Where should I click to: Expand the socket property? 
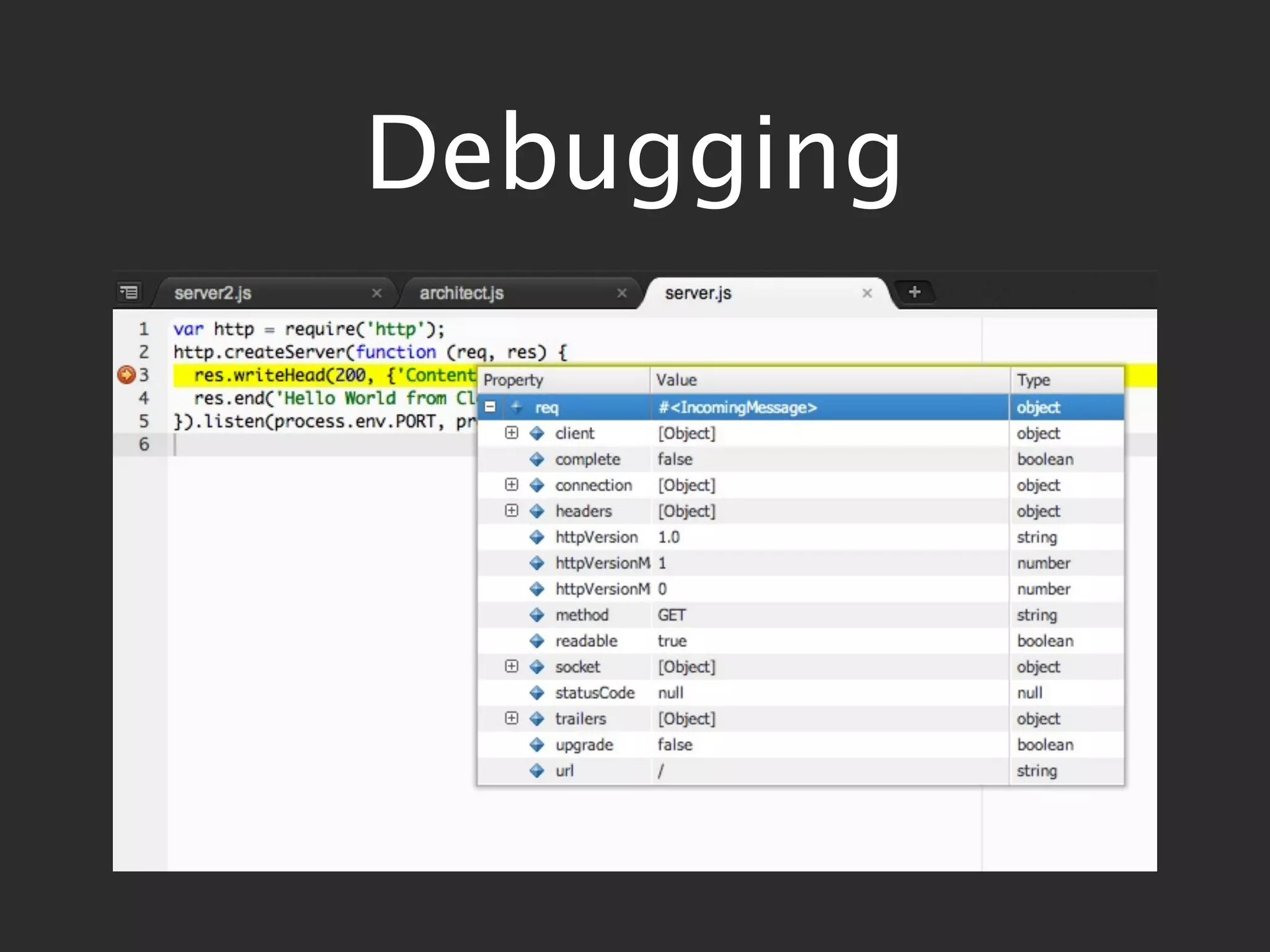tap(511, 666)
